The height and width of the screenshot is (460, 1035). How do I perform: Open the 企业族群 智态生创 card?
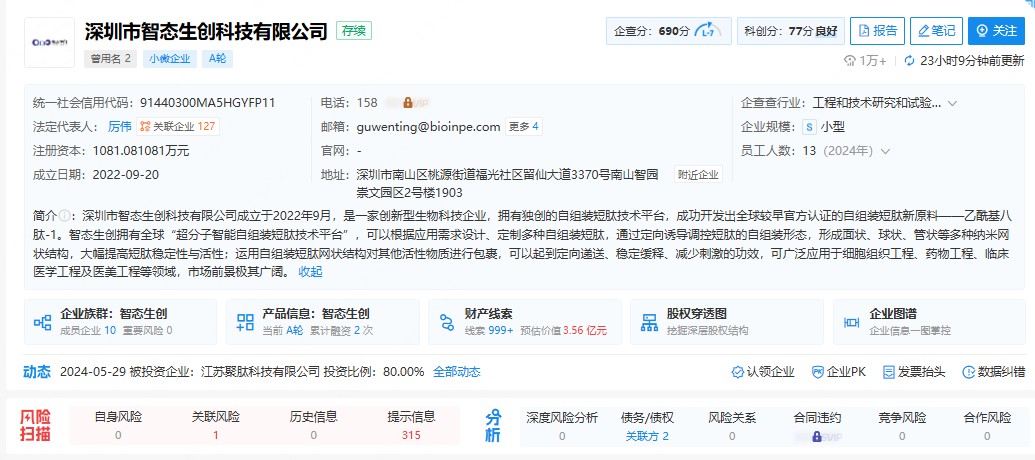[121, 322]
